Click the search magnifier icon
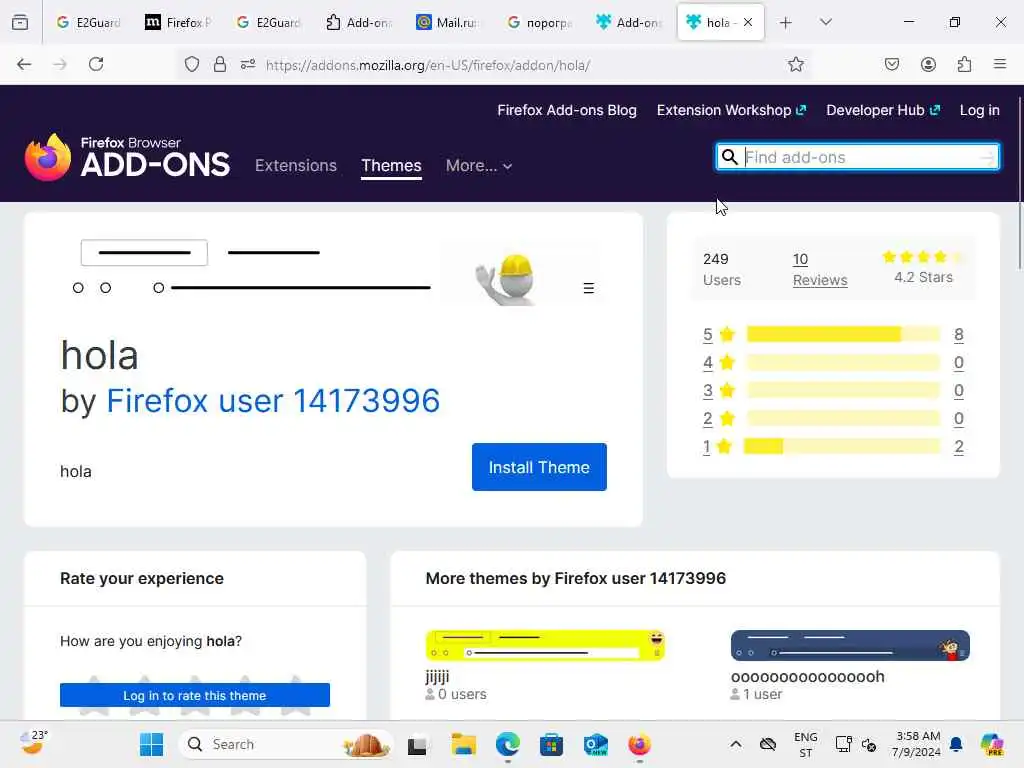Viewport: 1024px width, 768px height. (x=729, y=157)
